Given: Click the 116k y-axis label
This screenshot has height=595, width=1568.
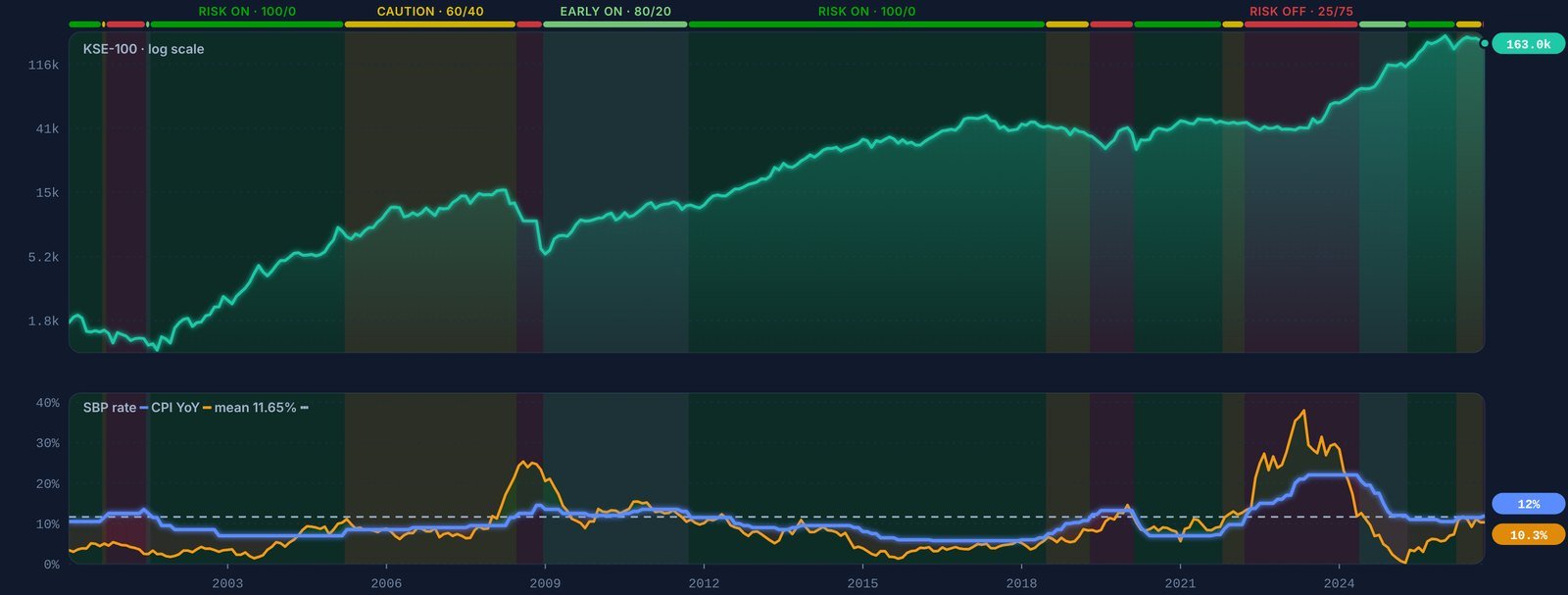Looking at the screenshot, I should point(43,65).
